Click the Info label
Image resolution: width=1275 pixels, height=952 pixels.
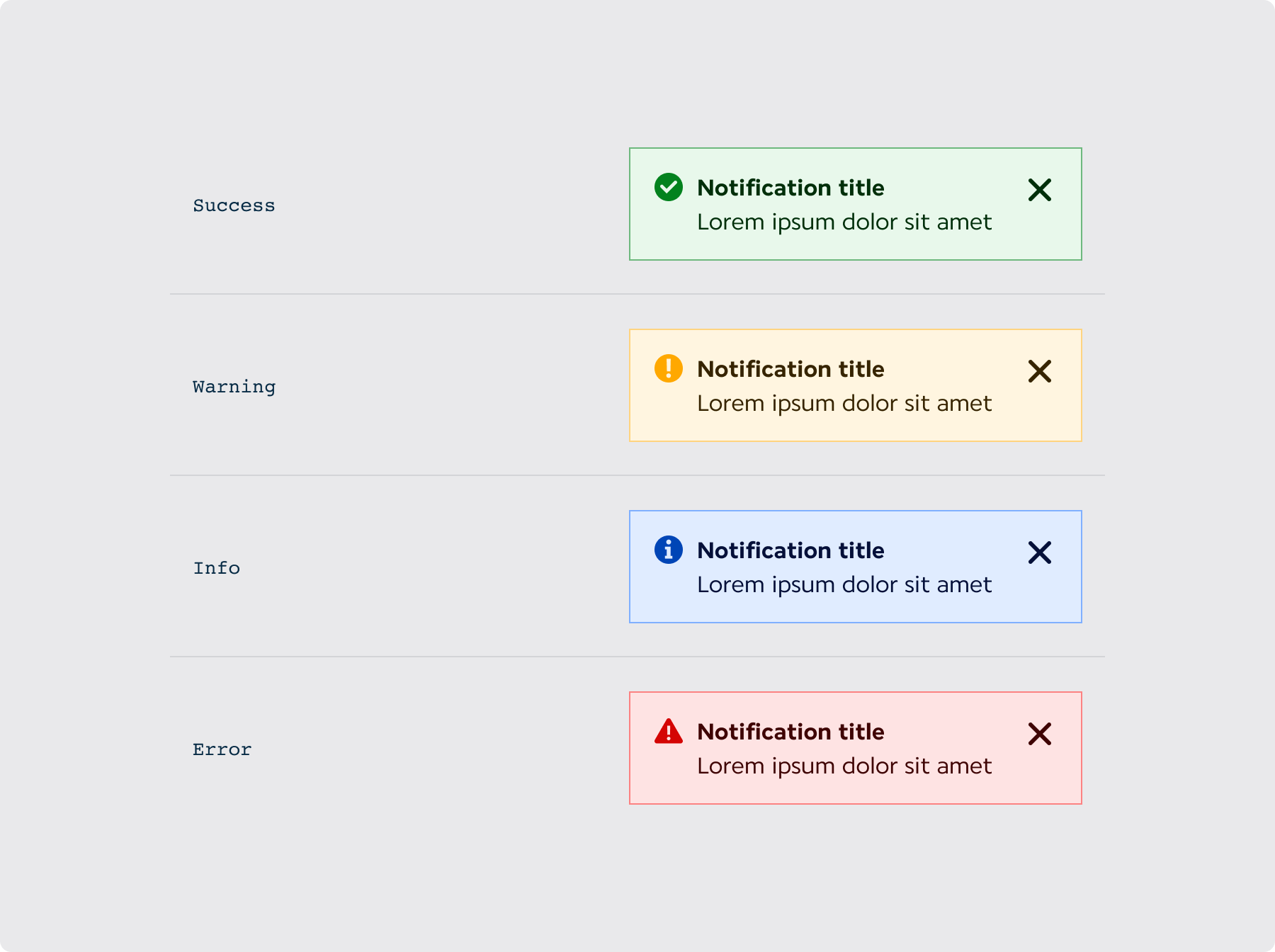[x=217, y=568]
